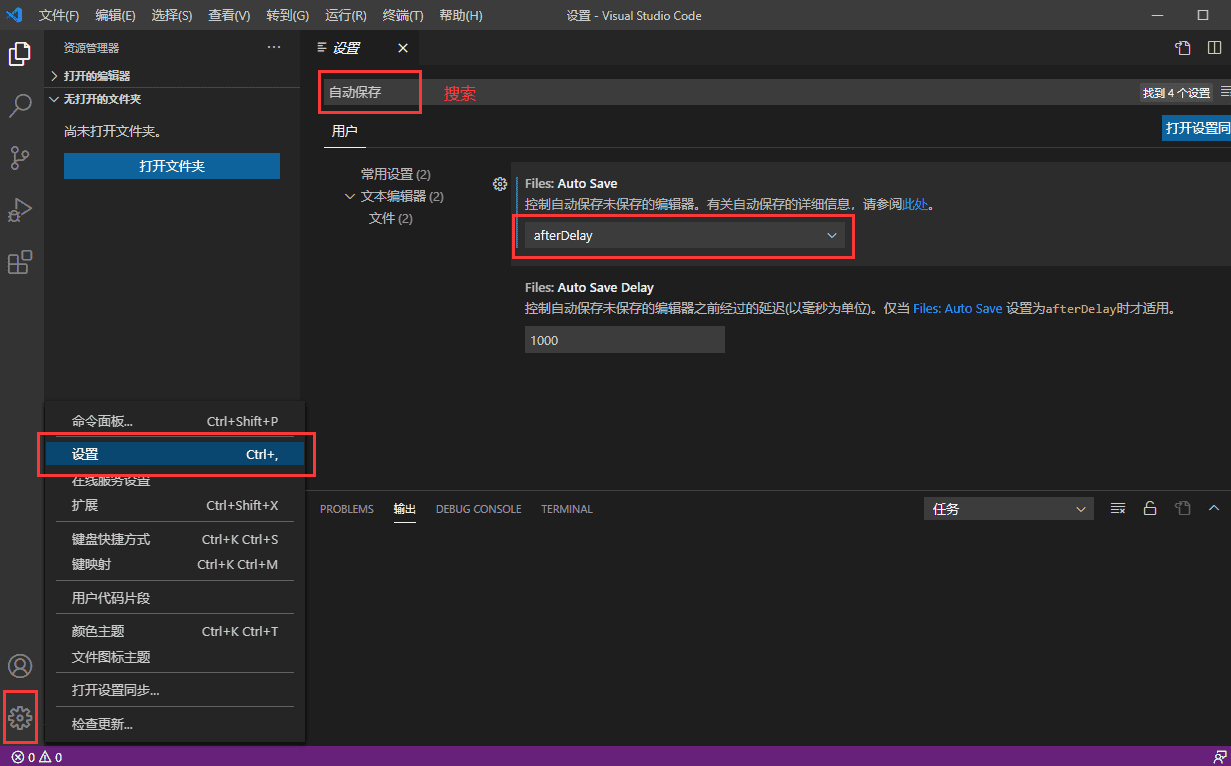Open the Run and Debug view icon
The height and width of the screenshot is (766, 1231).
(20, 210)
